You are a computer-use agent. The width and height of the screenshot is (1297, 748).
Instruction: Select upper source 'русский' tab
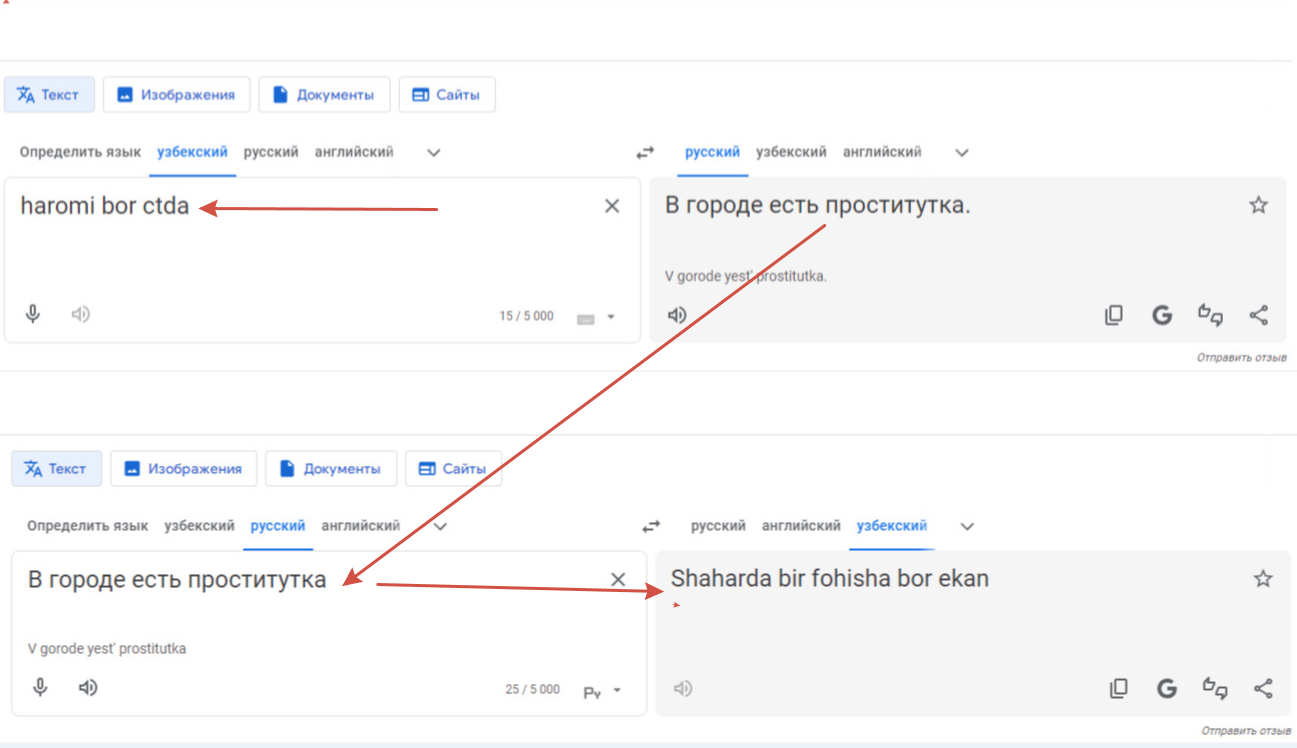tap(271, 152)
